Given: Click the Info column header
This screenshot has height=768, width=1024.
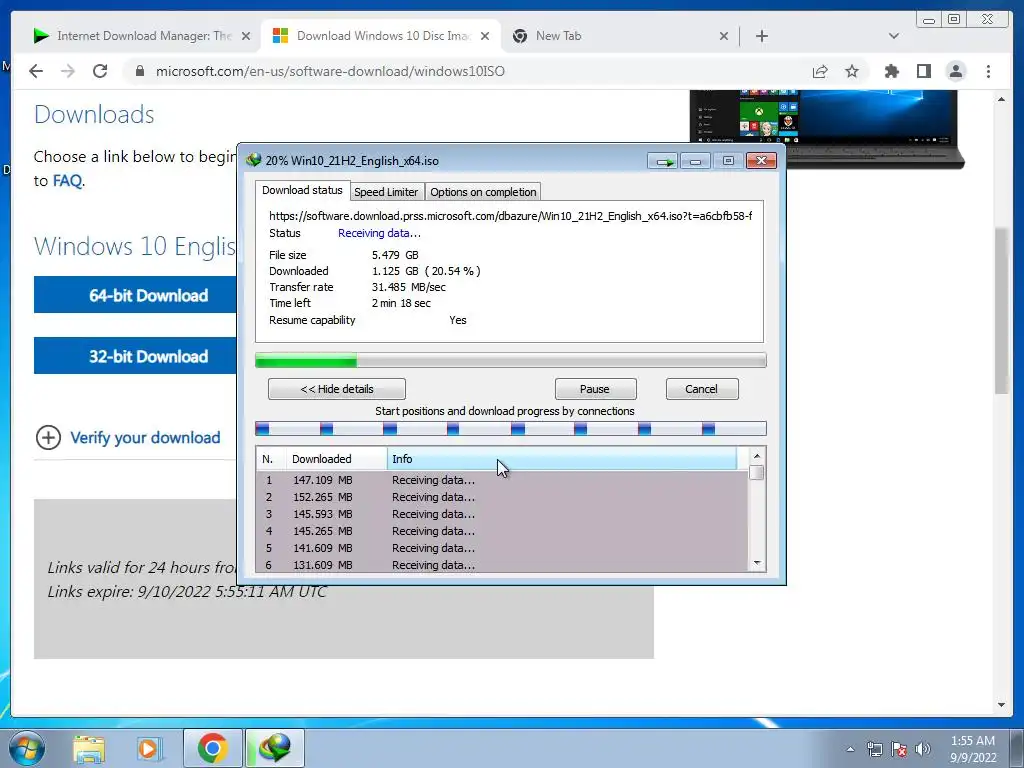Looking at the screenshot, I should tap(562, 459).
